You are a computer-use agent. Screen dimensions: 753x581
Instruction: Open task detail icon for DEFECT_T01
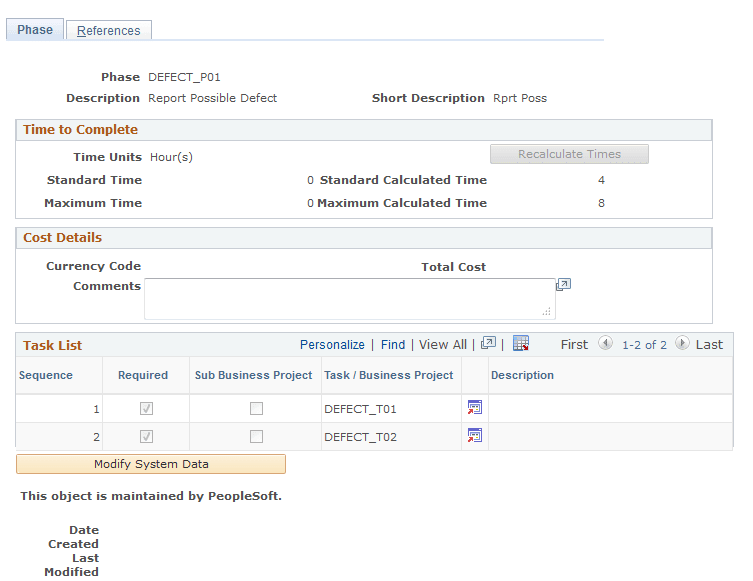(x=474, y=408)
